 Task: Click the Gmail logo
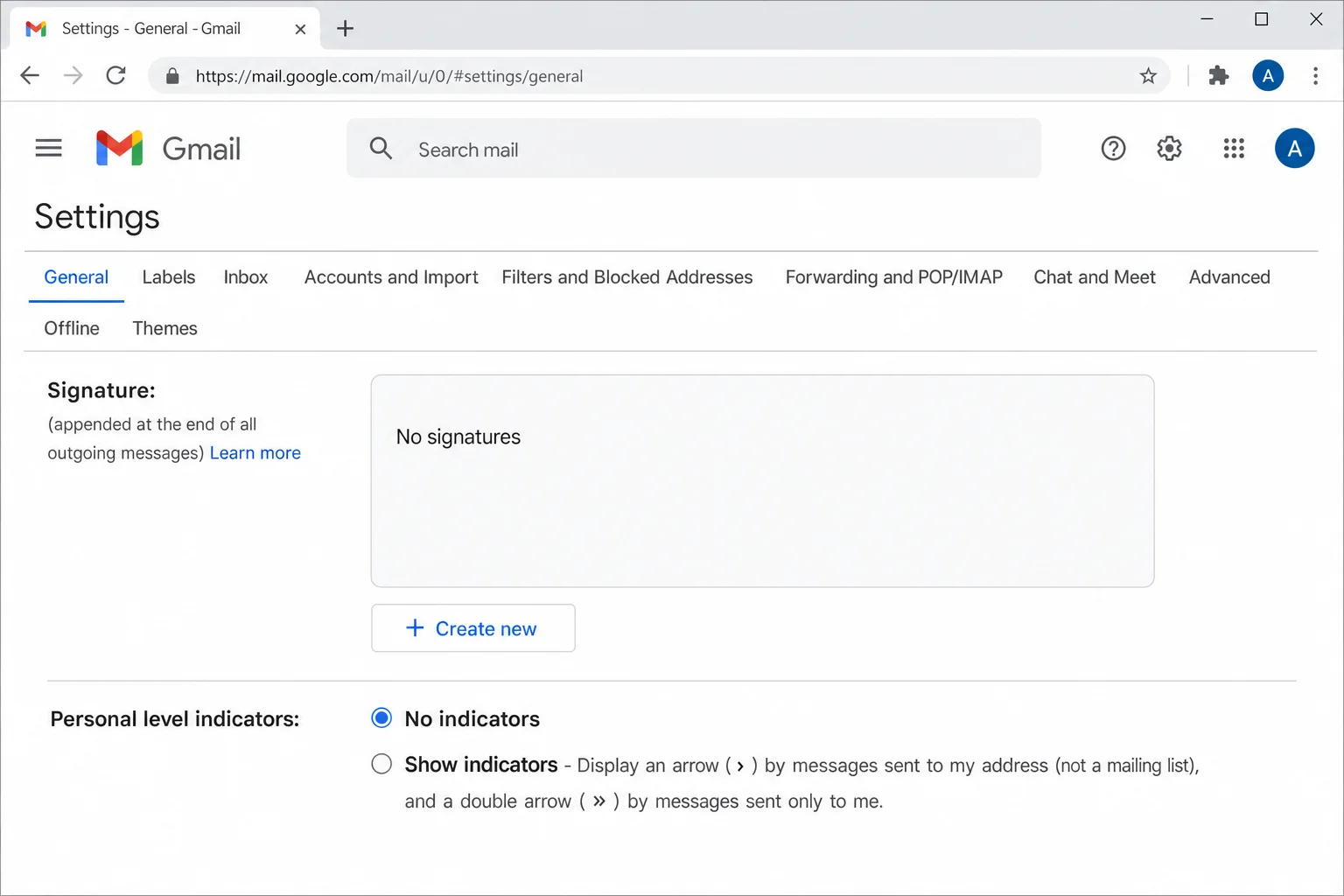tap(168, 149)
